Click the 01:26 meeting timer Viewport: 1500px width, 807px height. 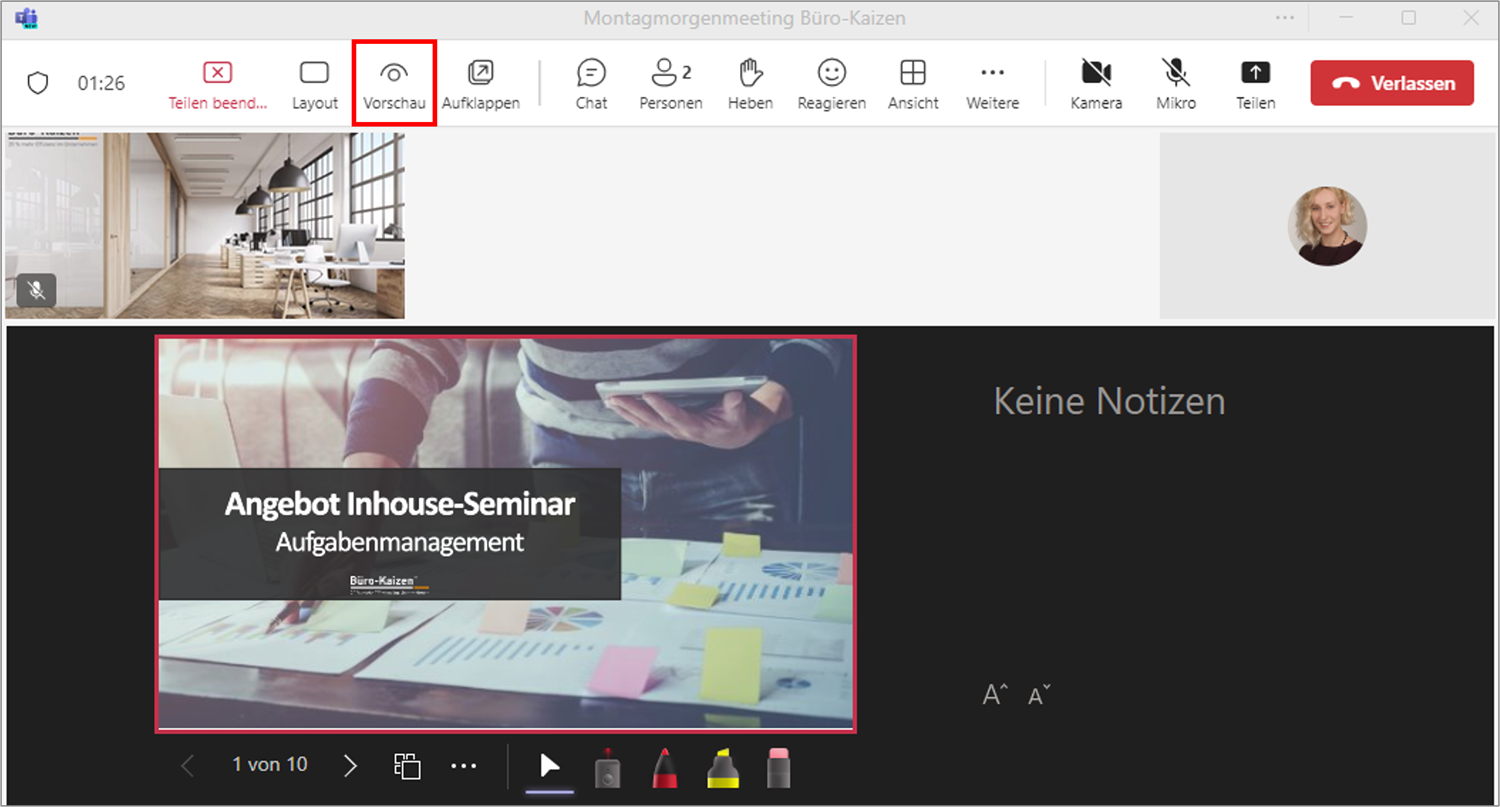coord(101,83)
